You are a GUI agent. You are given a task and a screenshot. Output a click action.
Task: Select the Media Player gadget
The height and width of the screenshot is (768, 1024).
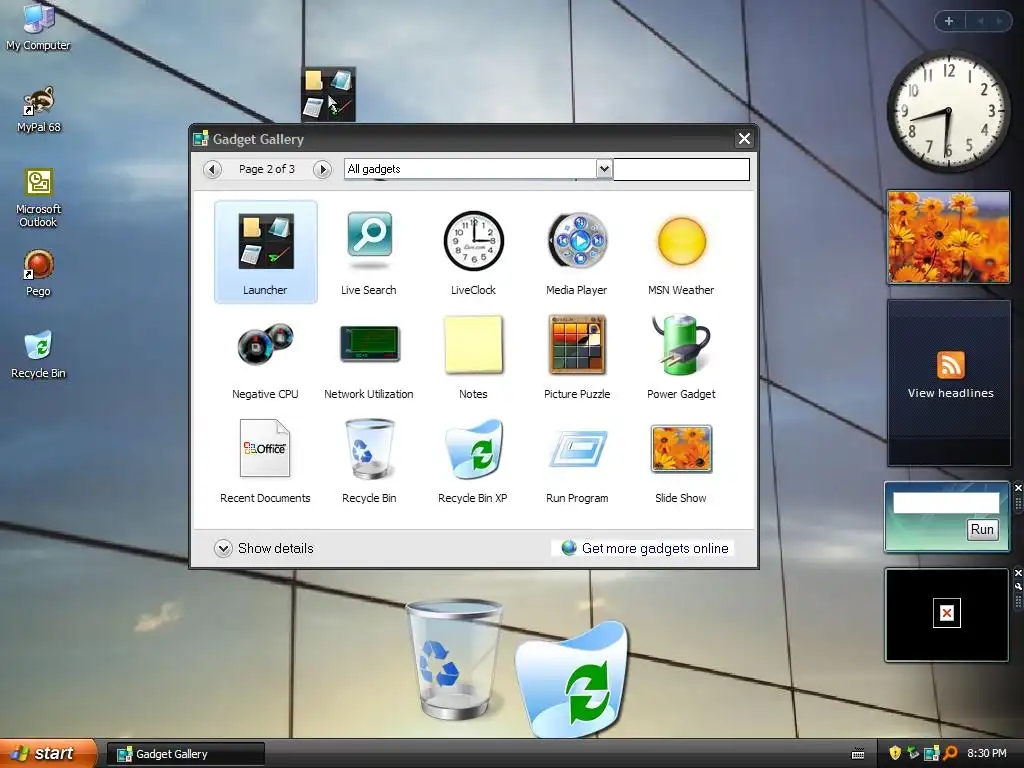click(577, 252)
